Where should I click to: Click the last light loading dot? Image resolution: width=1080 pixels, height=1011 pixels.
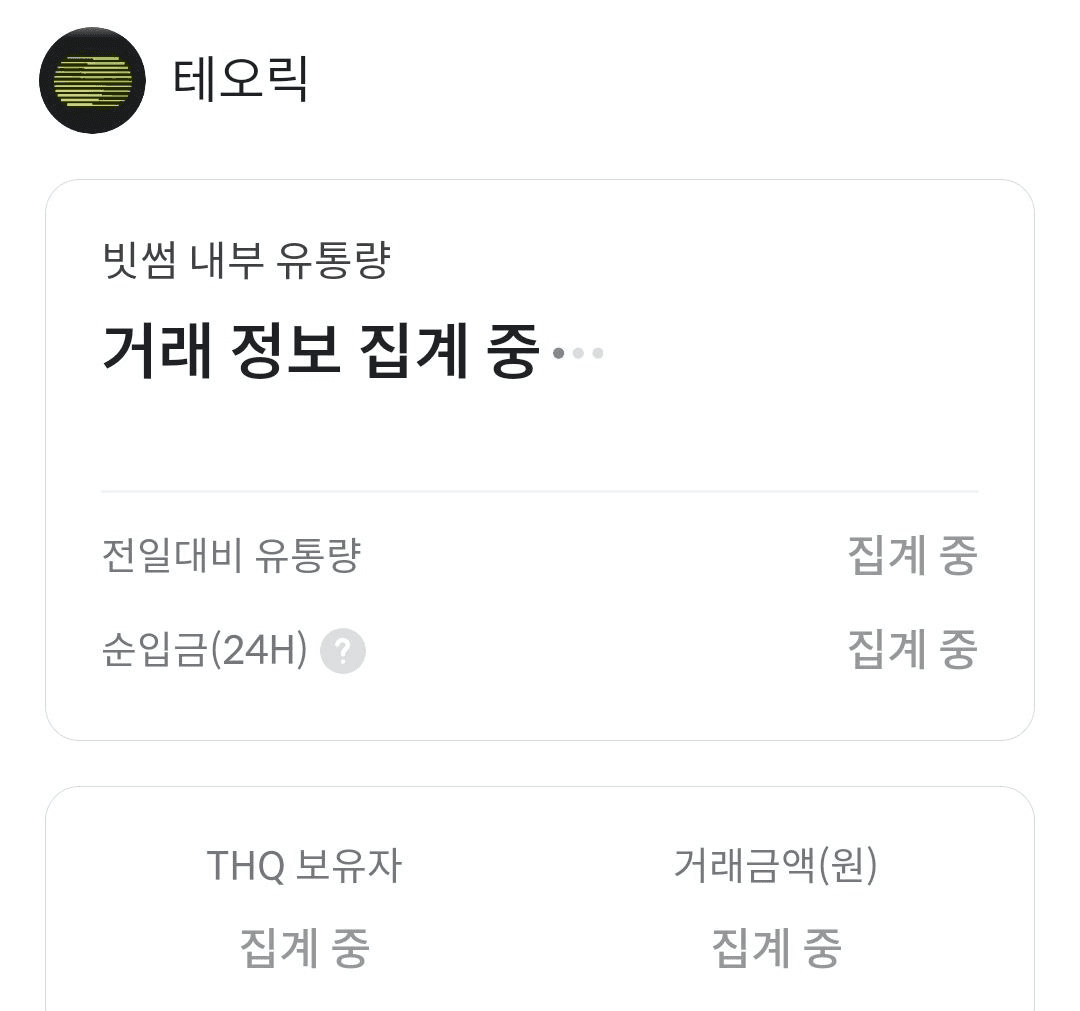(x=598, y=353)
